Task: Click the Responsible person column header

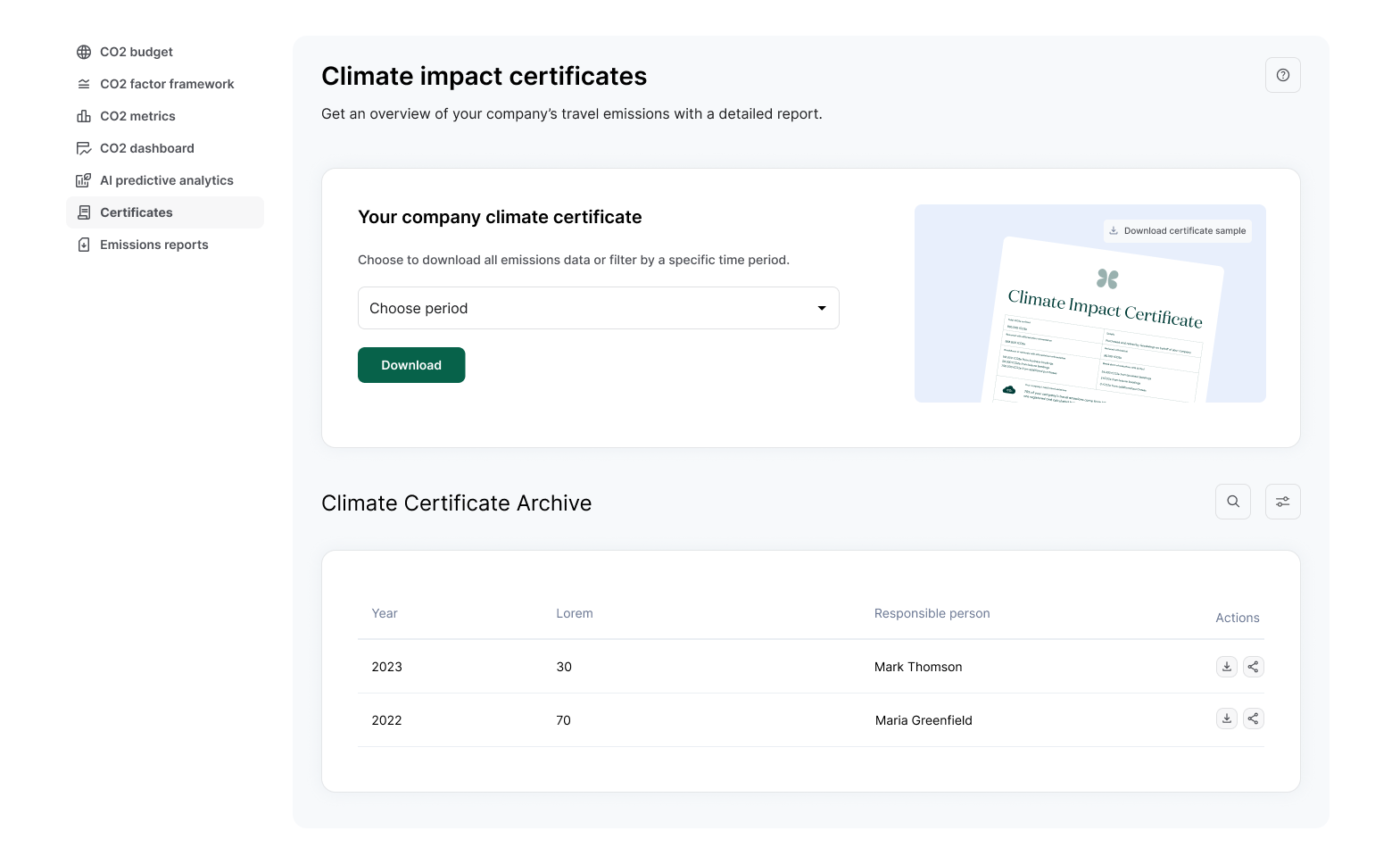Action: (x=932, y=613)
